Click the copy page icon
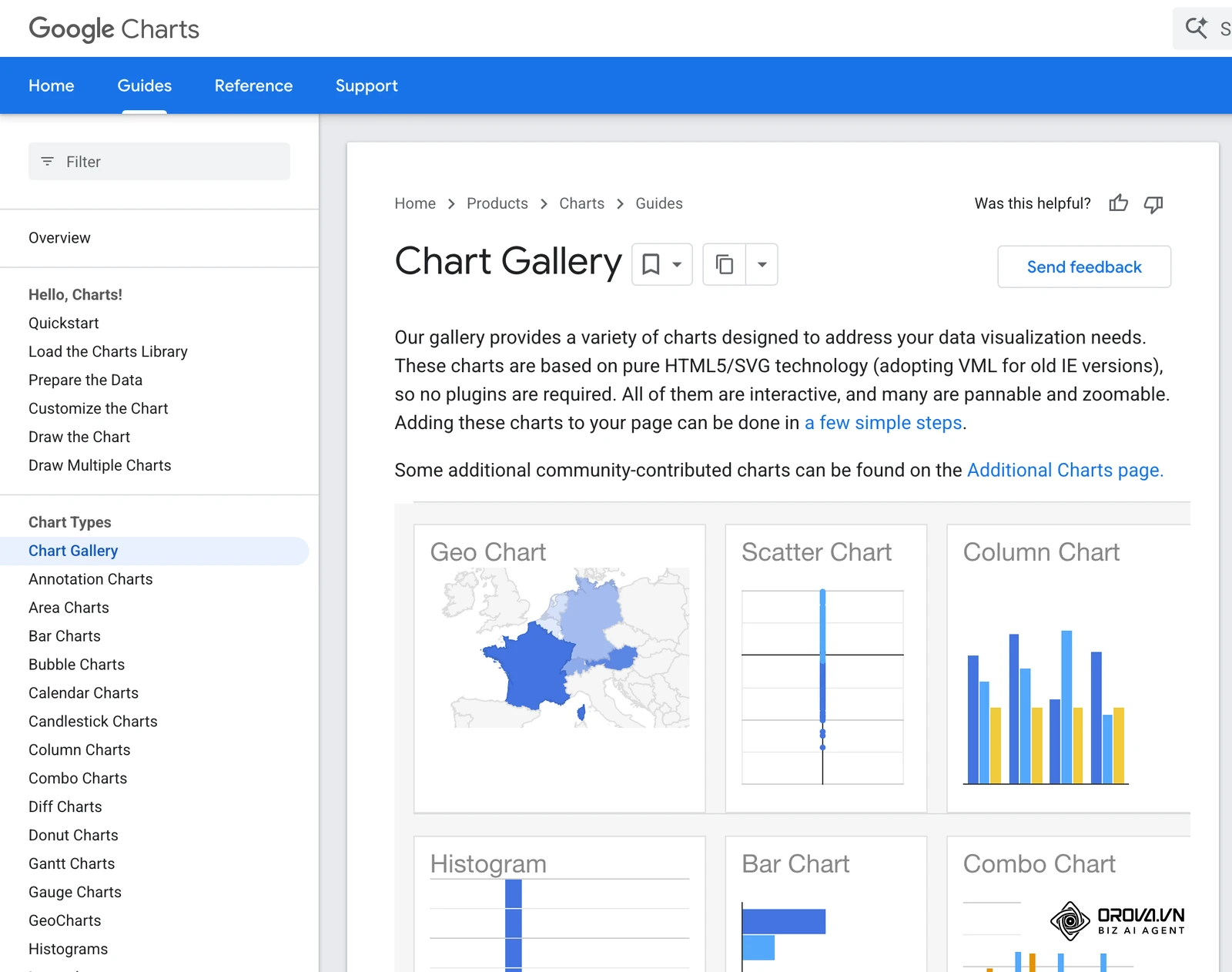This screenshot has width=1232, height=972. click(724, 264)
